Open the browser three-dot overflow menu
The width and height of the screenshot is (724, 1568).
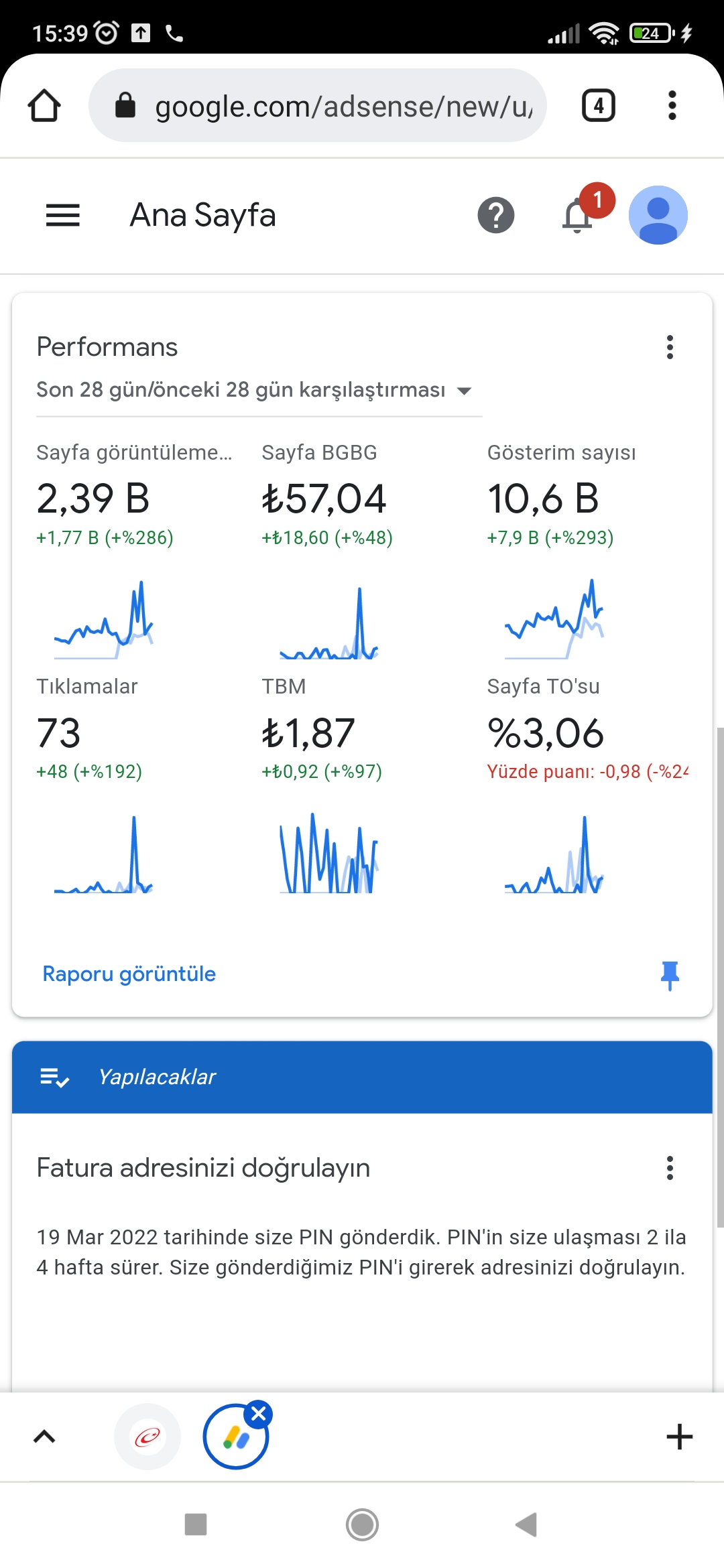click(x=672, y=105)
